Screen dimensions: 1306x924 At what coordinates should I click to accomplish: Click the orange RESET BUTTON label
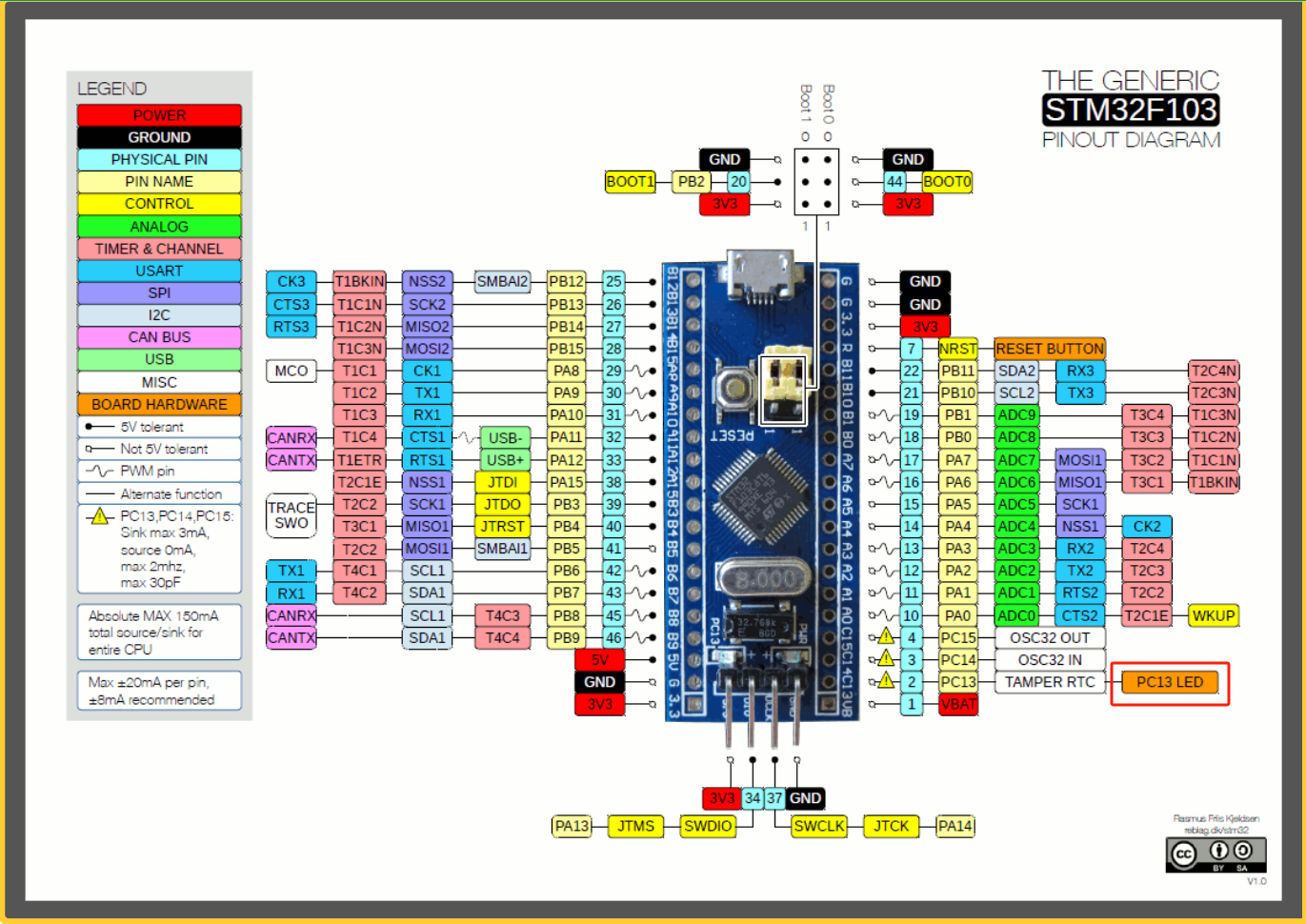1049,349
